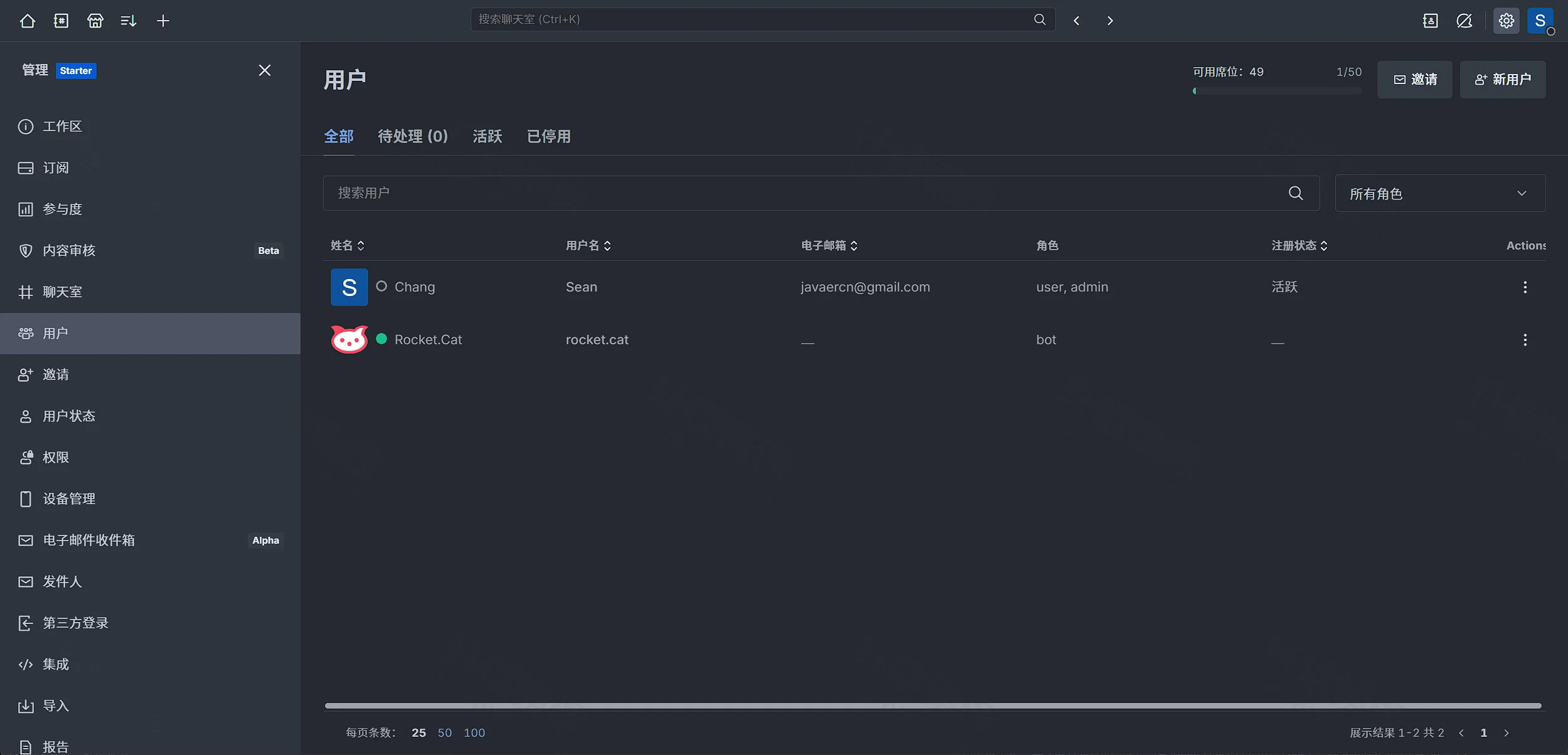The width and height of the screenshot is (1568, 755).
Task: Go to Home via house icon
Action: [28, 21]
